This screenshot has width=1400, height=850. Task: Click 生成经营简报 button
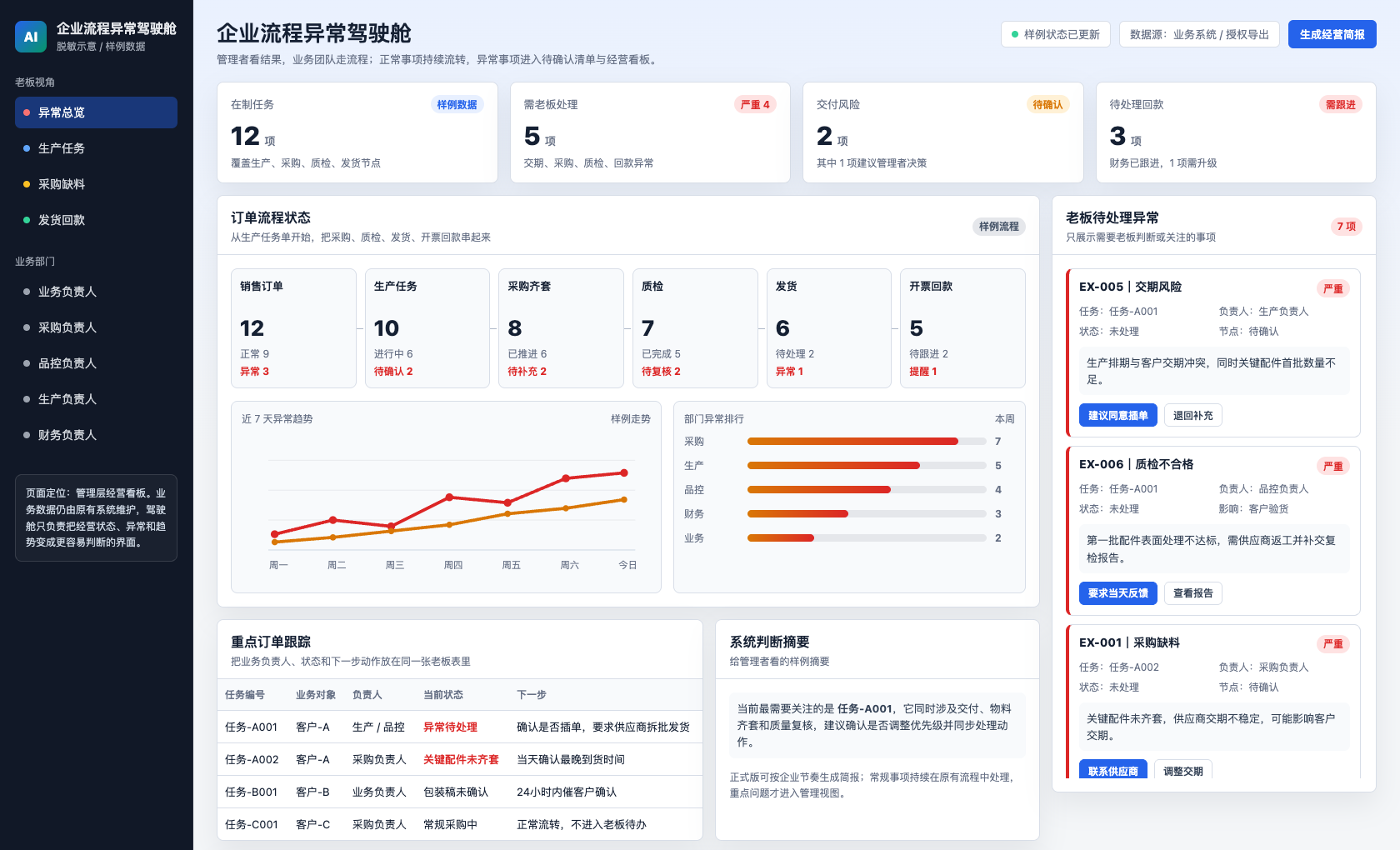point(1332,34)
